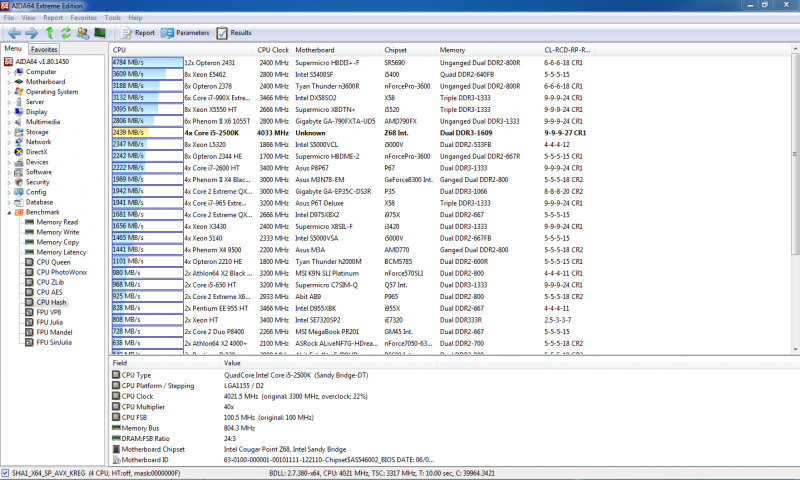Click the CL-RCD-RP-R... column header

[x=567, y=50]
